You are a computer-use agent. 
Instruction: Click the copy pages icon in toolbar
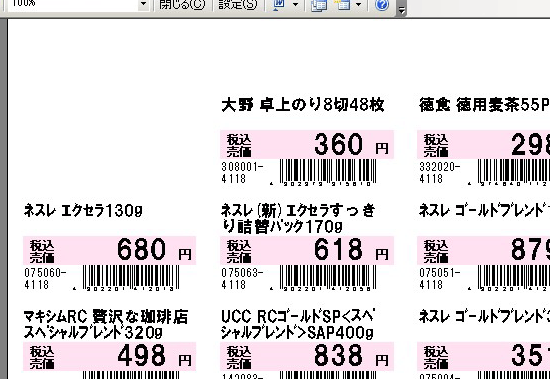pyautogui.click(x=319, y=5)
